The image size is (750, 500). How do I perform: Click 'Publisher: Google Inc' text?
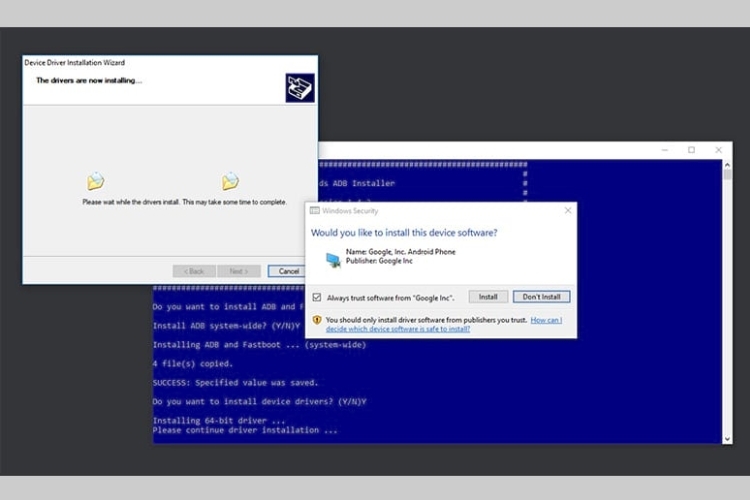point(379,261)
